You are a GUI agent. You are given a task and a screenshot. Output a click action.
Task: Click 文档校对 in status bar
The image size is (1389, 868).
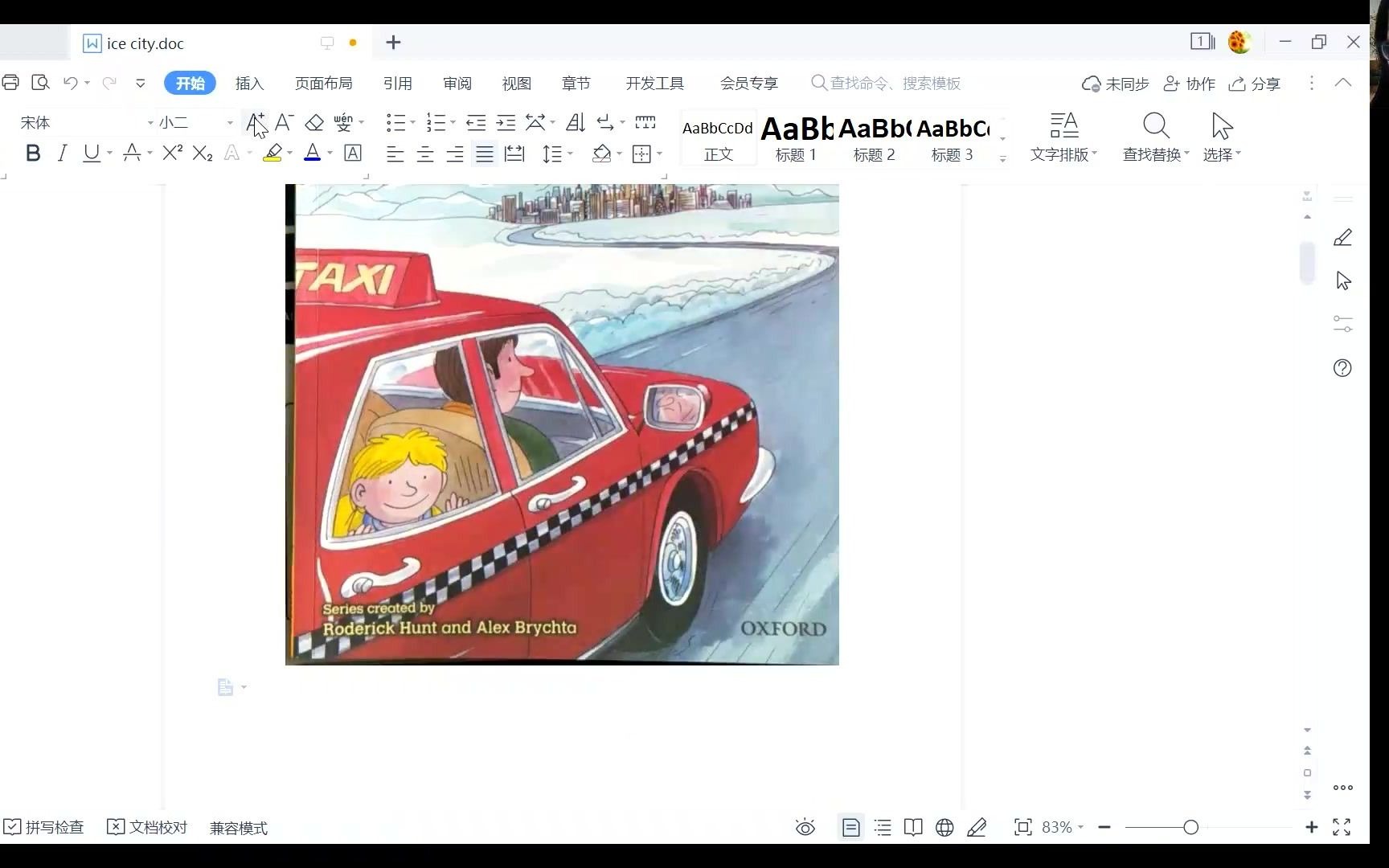click(x=147, y=827)
